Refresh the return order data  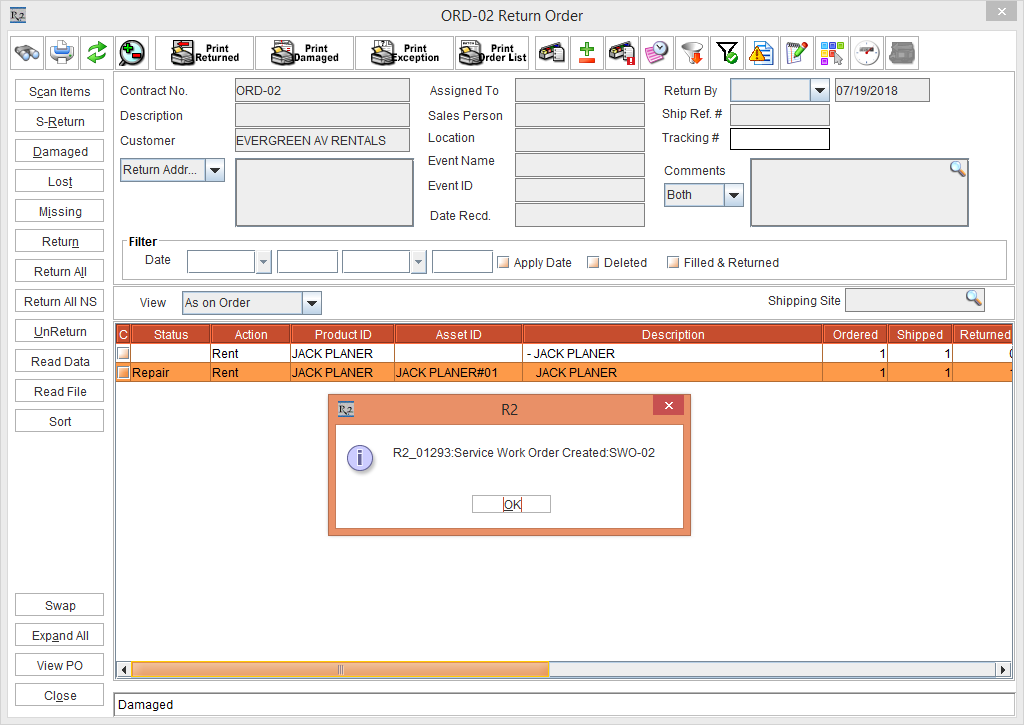click(x=96, y=52)
